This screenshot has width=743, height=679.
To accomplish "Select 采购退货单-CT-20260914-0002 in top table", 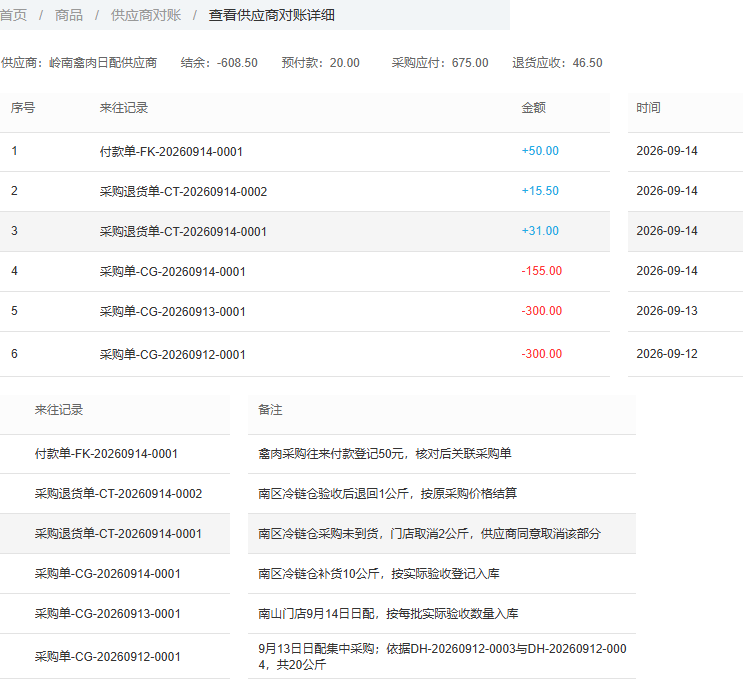I will coord(183,191).
